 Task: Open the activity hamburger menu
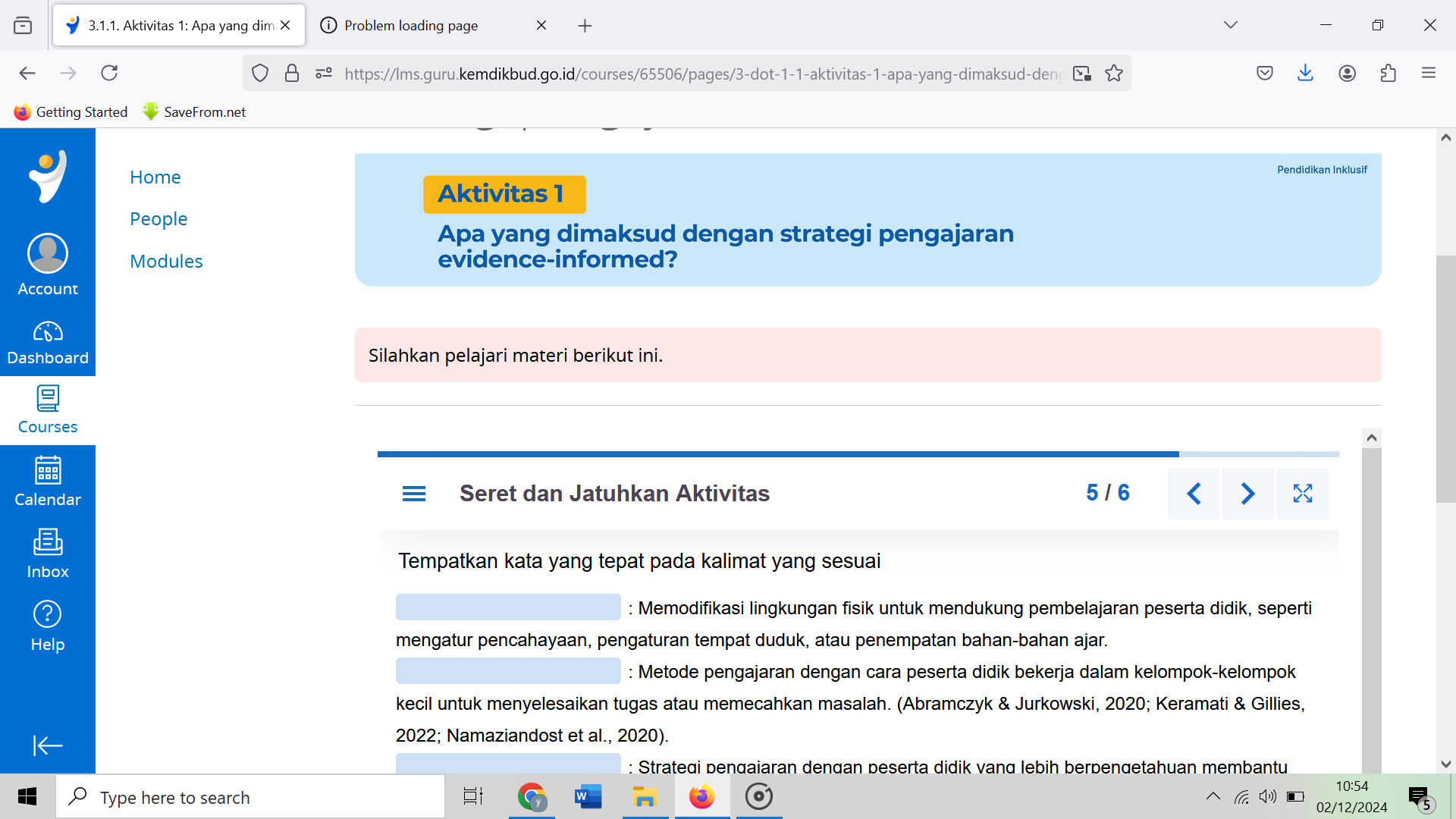[x=414, y=494]
